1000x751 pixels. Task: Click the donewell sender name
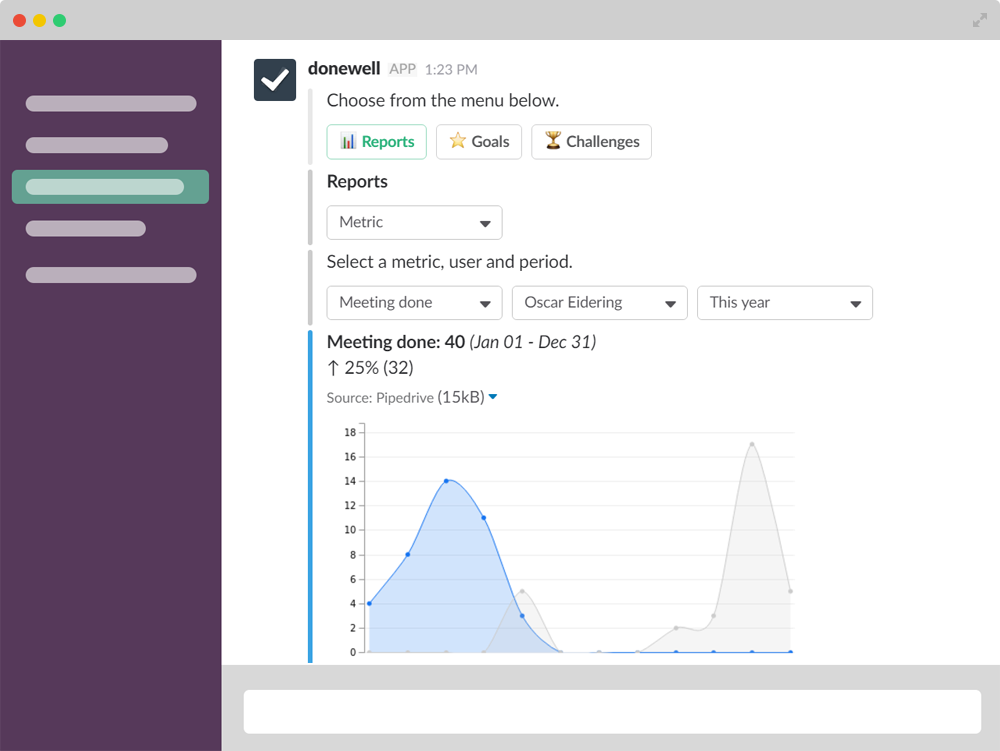(344, 69)
